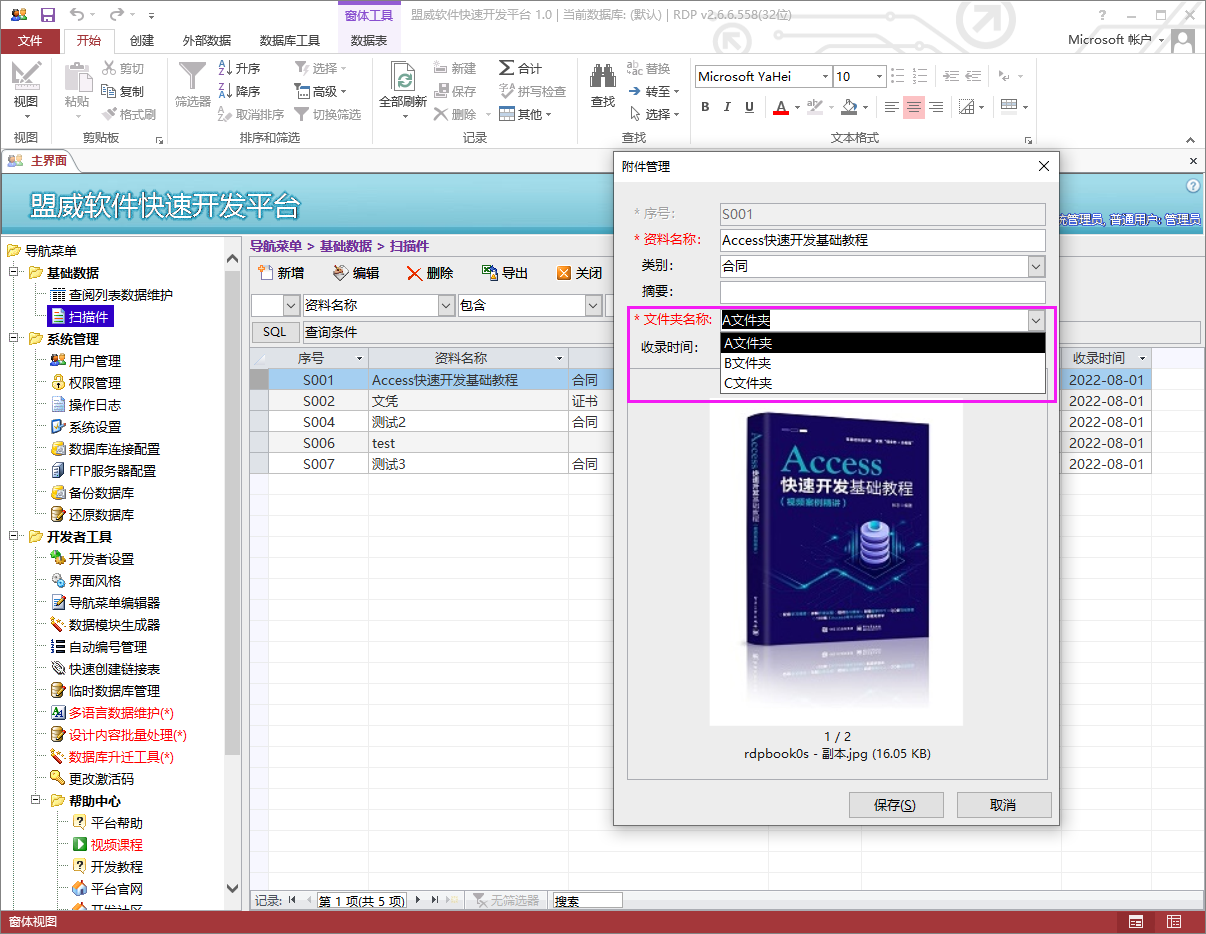This screenshot has width=1206, height=934.
Task: Switch to the 创建 ribbon tab
Action: [x=142, y=40]
